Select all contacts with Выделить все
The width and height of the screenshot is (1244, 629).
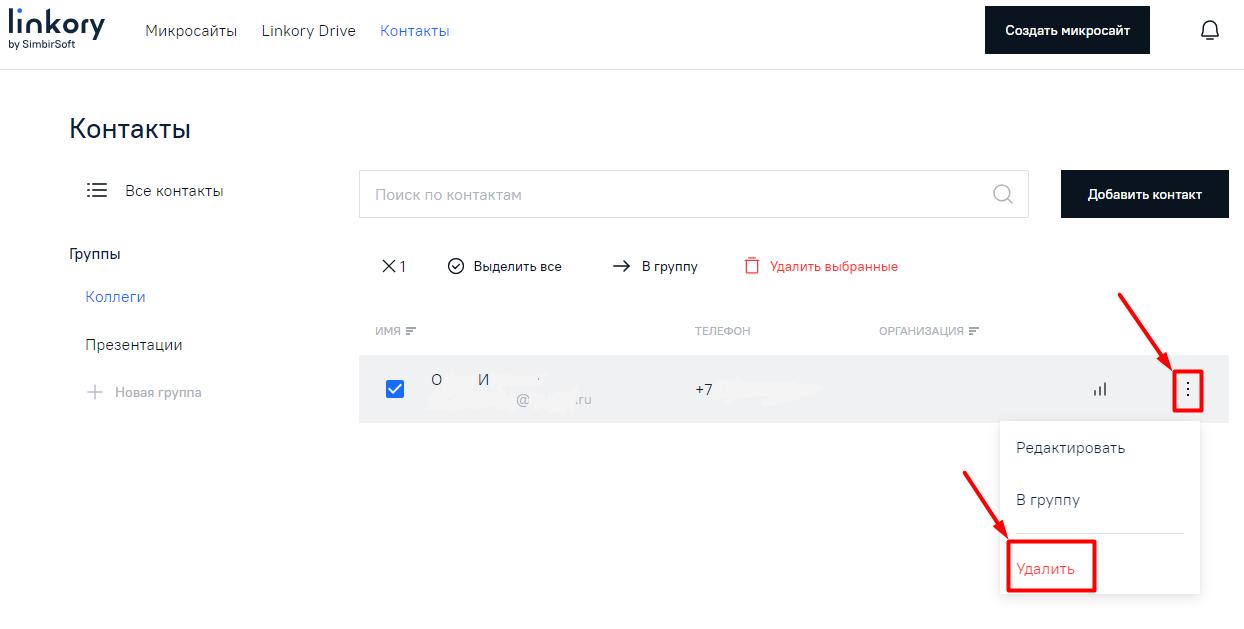(505, 267)
